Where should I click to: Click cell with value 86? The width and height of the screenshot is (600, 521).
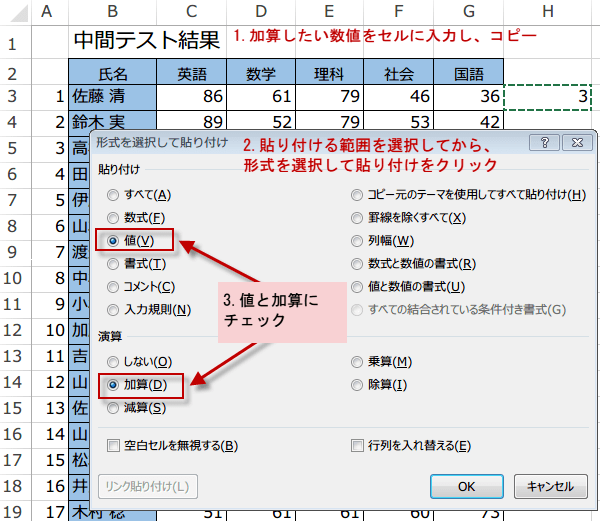point(191,97)
